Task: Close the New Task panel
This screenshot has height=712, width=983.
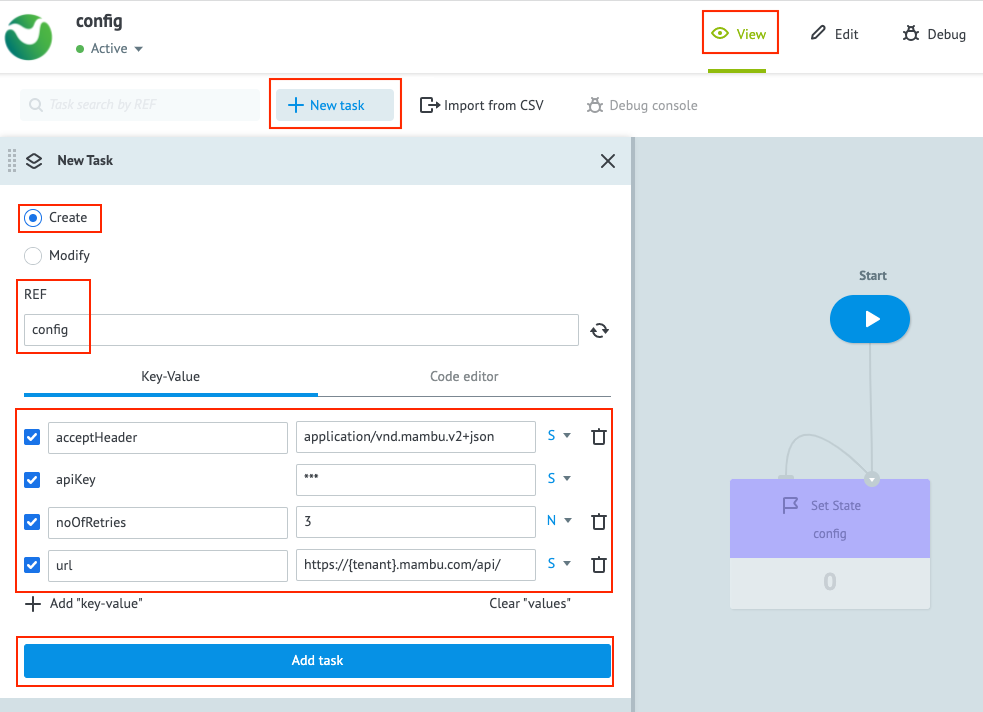Action: point(607,161)
